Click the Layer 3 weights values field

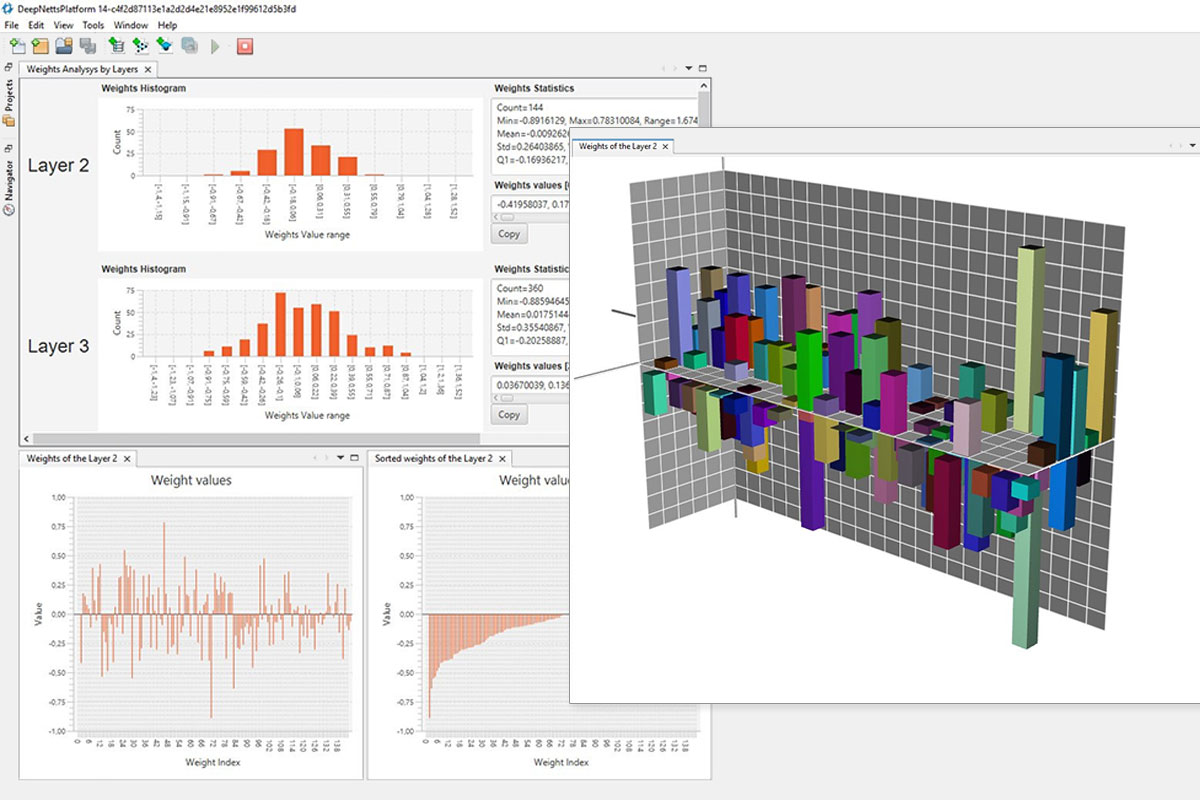point(531,386)
